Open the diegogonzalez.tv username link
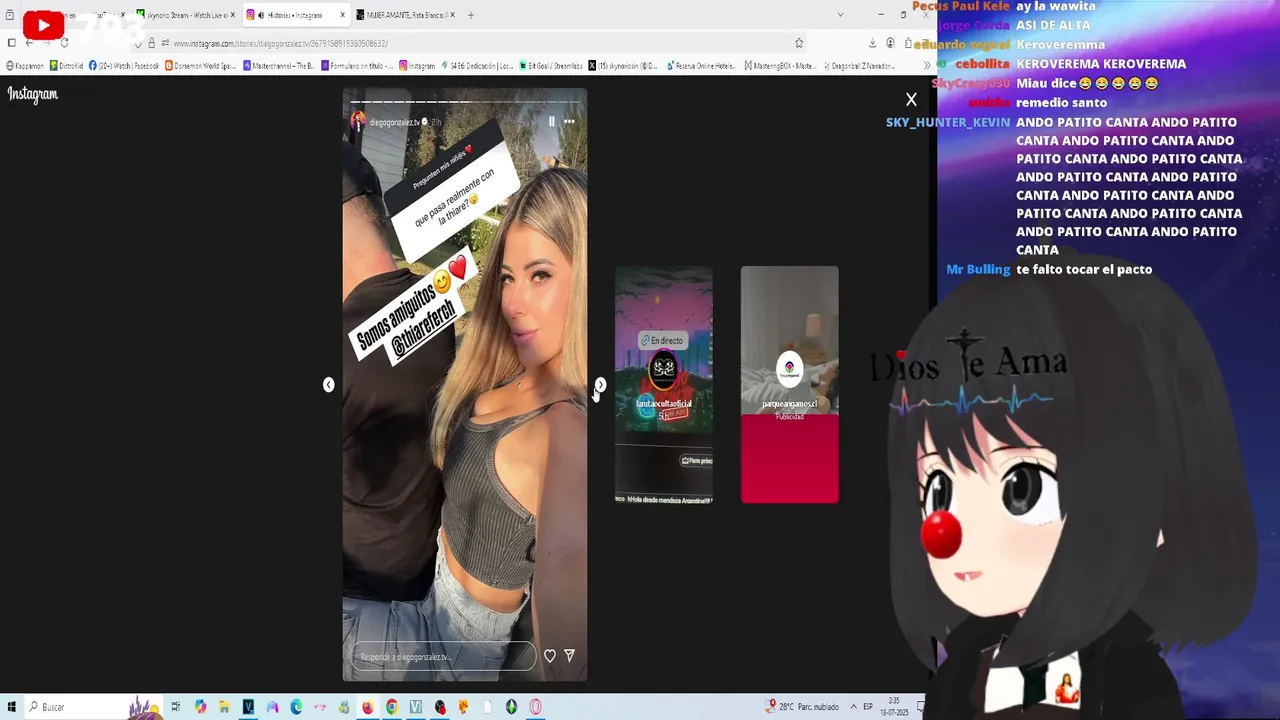1280x720 pixels. point(395,122)
